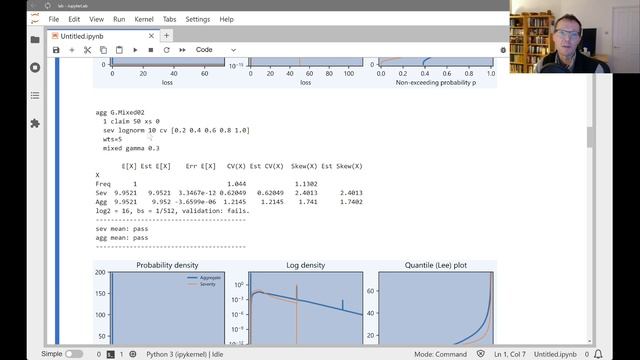This screenshot has height=360, width=640.
Task: Click the 'sev lognorm 10 cv' line
Action: click(x=176, y=130)
